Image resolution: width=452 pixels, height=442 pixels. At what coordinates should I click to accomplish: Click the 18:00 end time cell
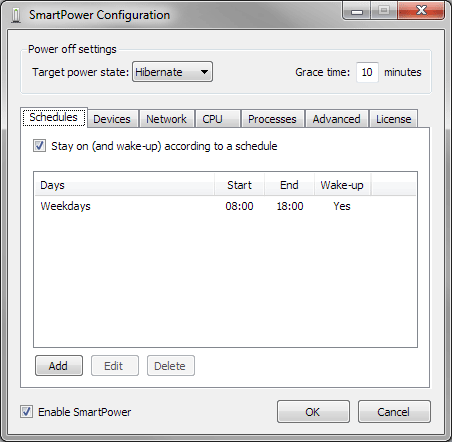pos(290,206)
